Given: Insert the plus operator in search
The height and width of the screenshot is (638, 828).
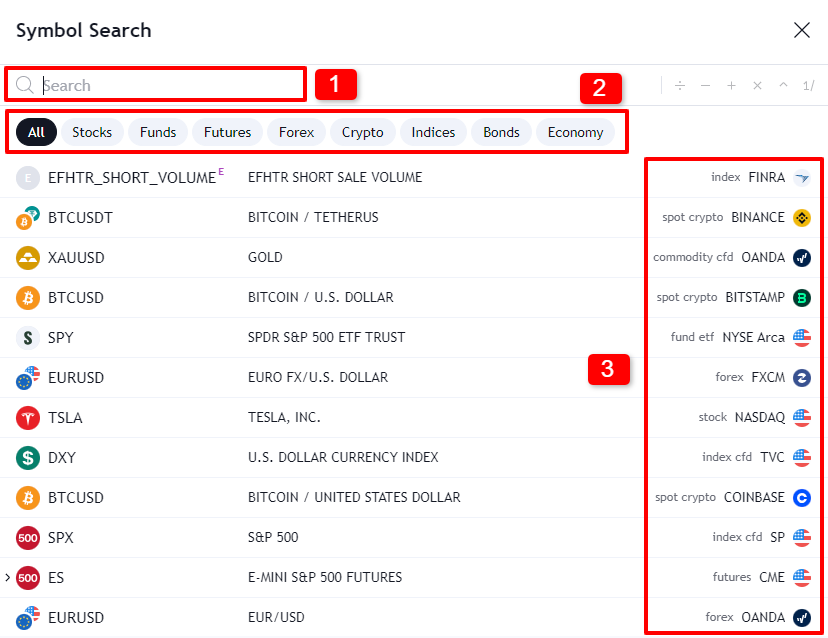Looking at the screenshot, I should tap(731, 86).
